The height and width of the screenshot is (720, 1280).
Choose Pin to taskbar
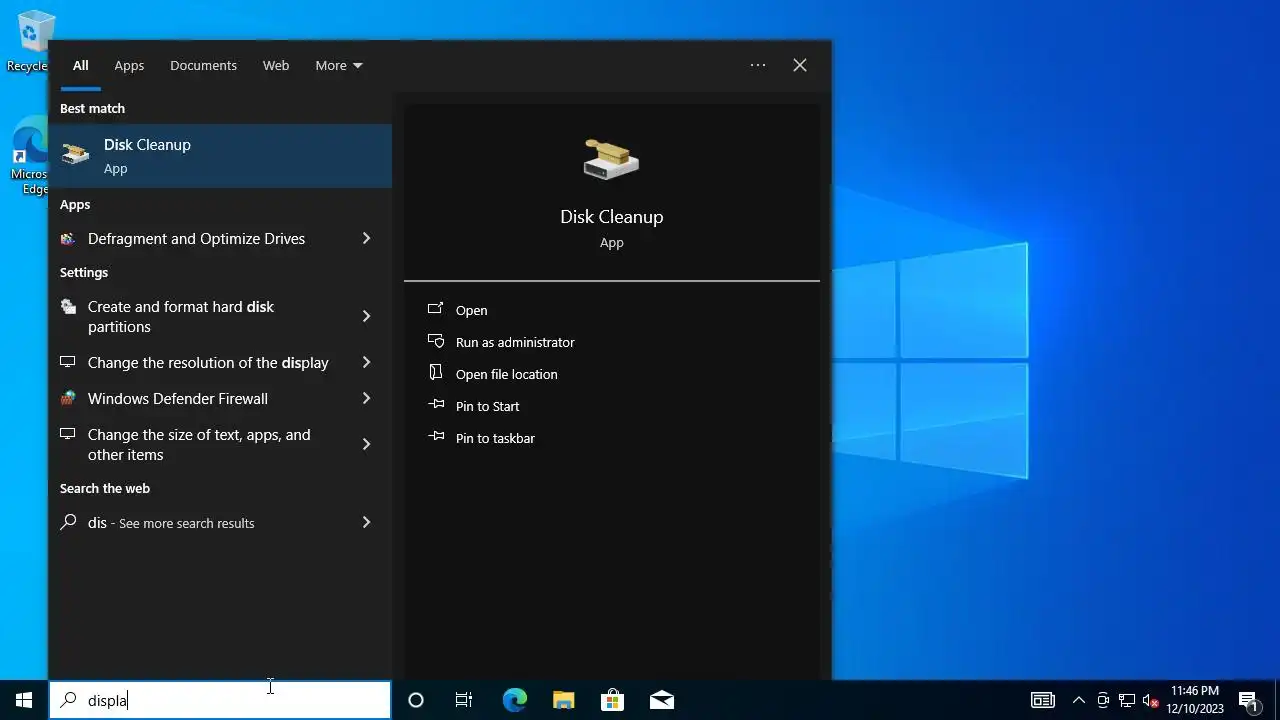point(495,438)
